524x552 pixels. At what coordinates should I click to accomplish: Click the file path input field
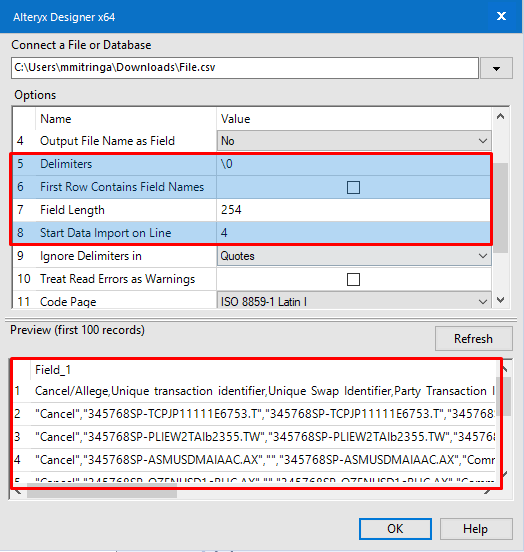pyautogui.click(x=245, y=68)
